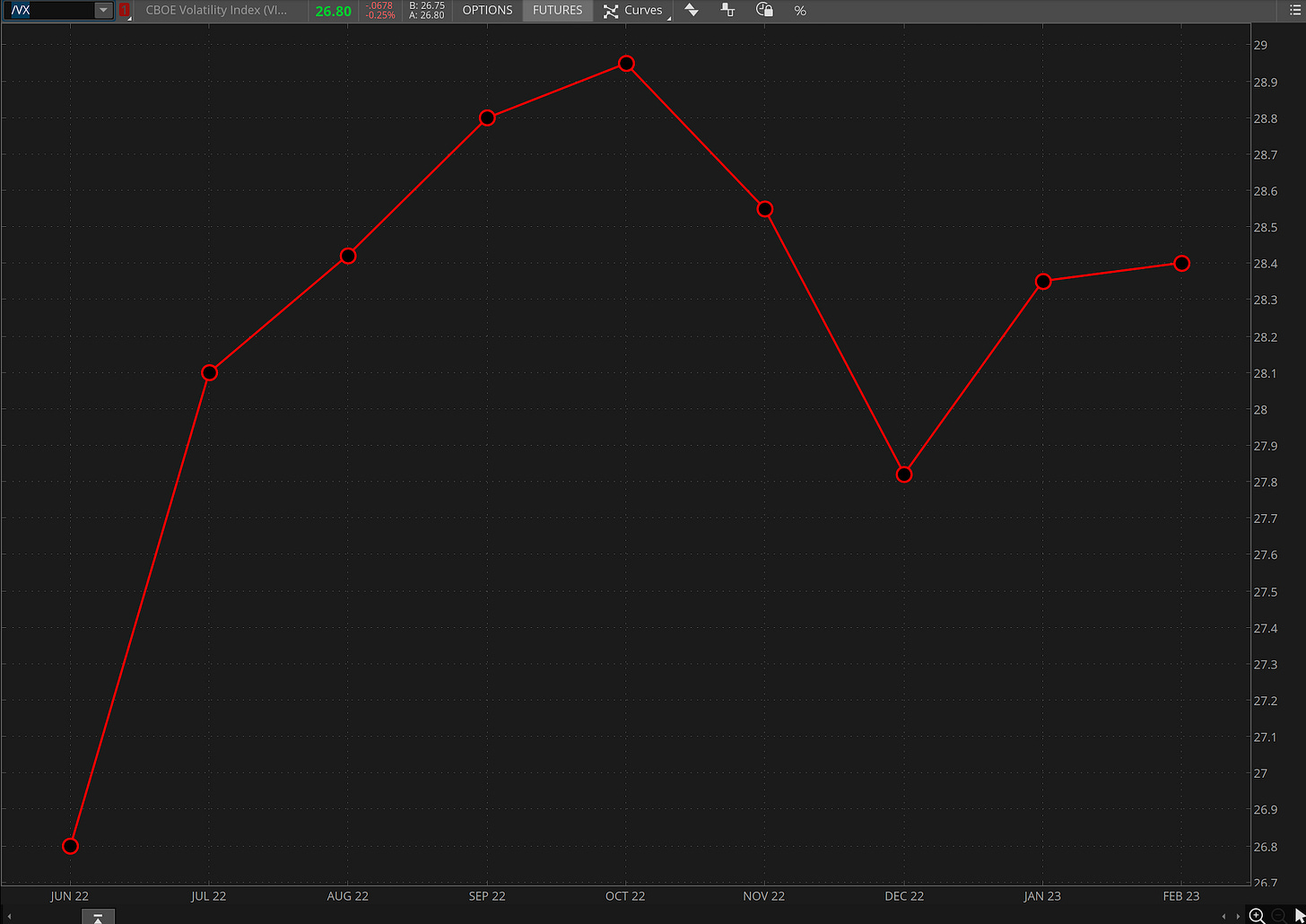
Task: Click the OCT 22 peak data point
Action: point(626,64)
